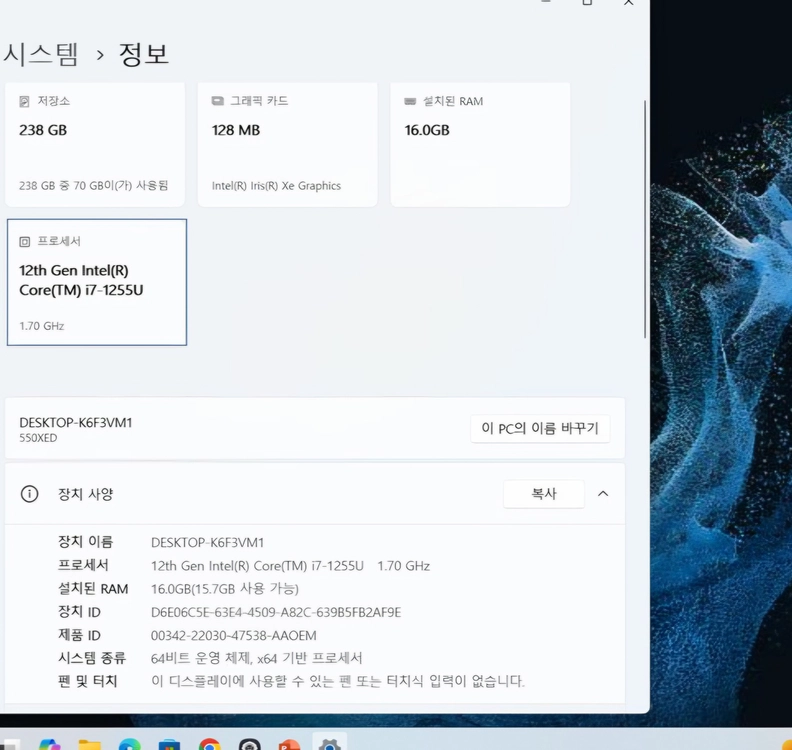The width and height of the screenshot is (792, 750).
Task: Click the 복사 button
Action: [543, 493]
